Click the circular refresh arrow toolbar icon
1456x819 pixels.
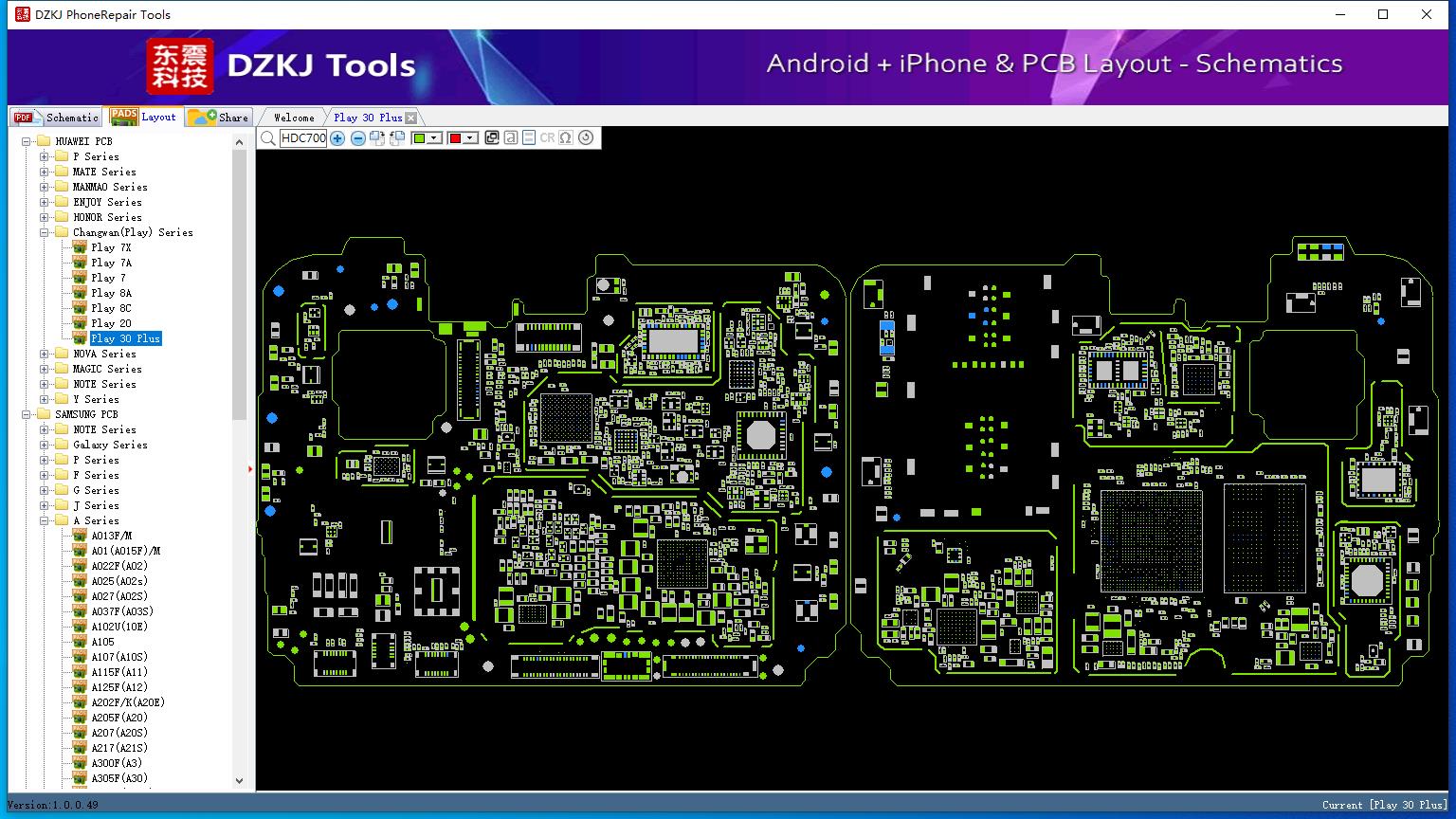coord(586,138)
